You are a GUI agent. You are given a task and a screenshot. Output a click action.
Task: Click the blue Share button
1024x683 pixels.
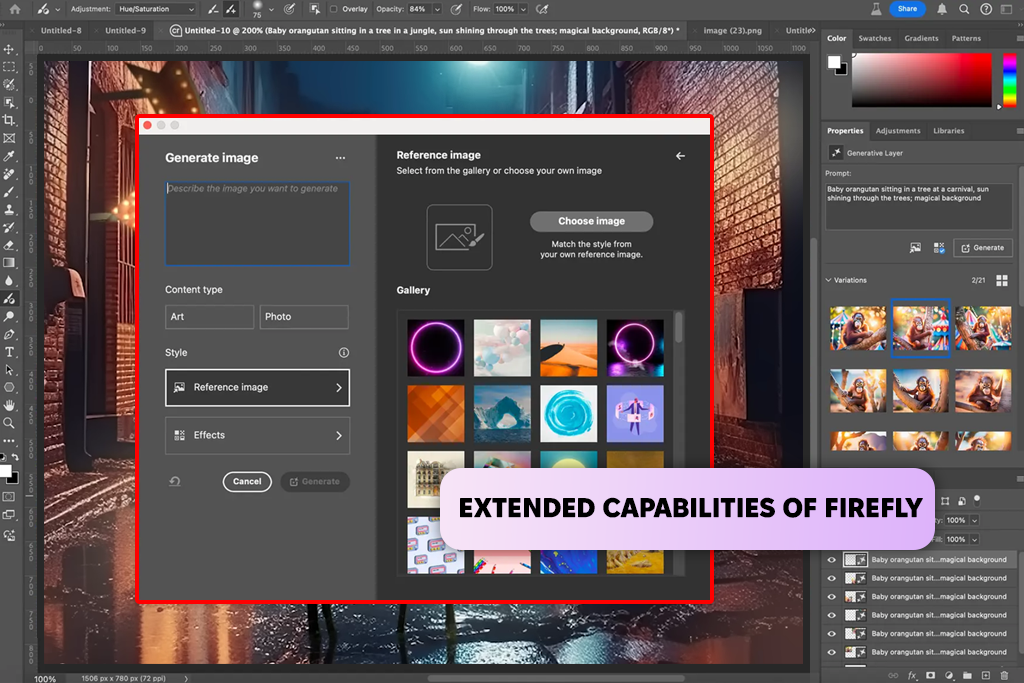point(907,9)
